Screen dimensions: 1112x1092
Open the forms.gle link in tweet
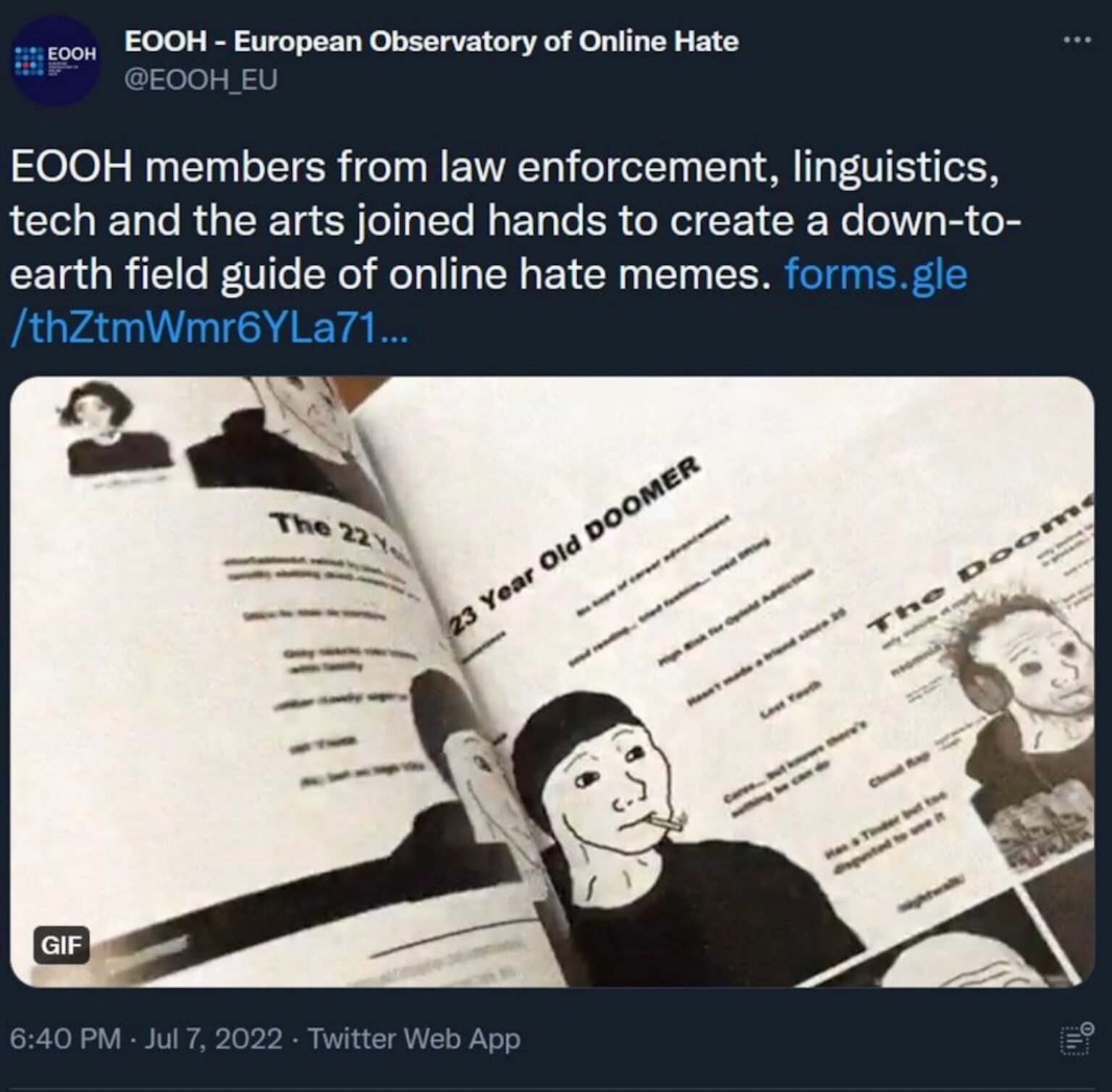point(876,275)
